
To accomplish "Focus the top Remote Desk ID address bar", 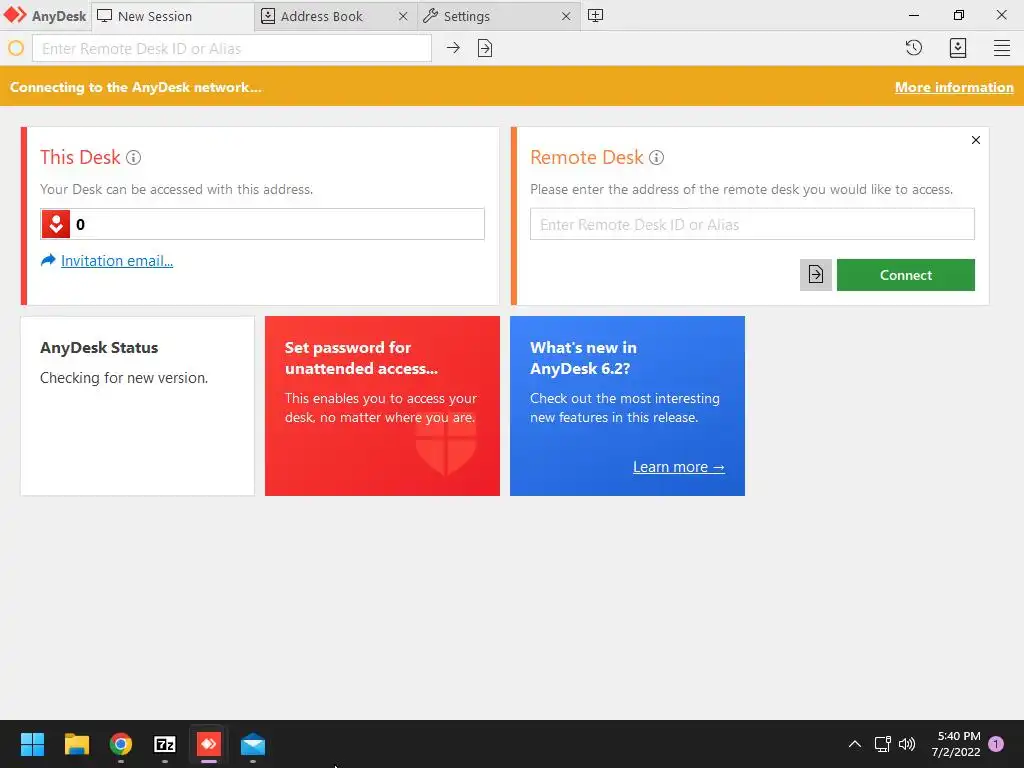I will [x=232, y=48].
